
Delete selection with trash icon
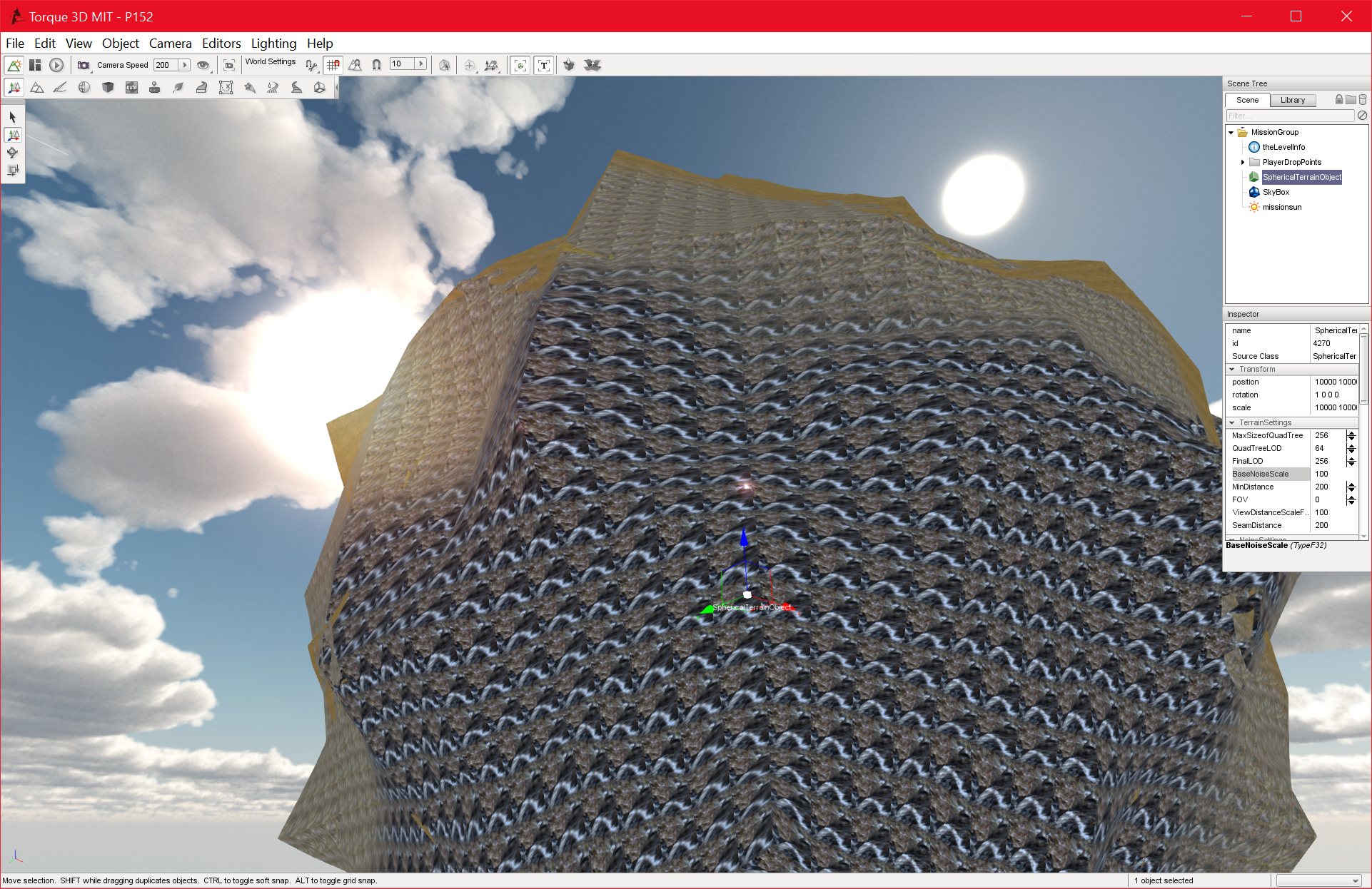[1363, 99]
